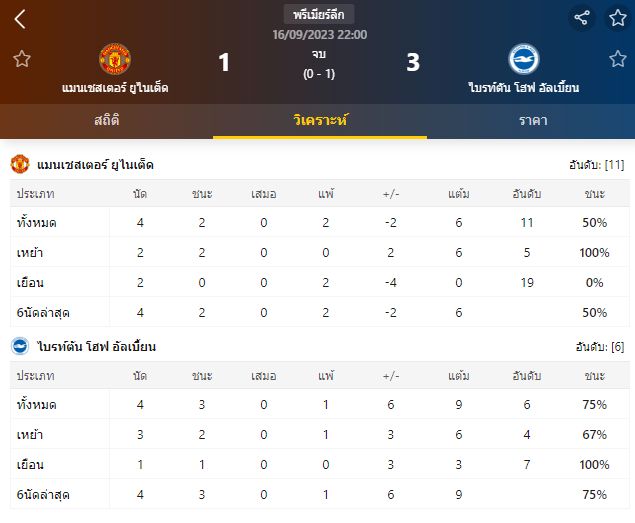
Task: Click the Brighton อันดับ: [6] label
Action: (x=600, y=347)
